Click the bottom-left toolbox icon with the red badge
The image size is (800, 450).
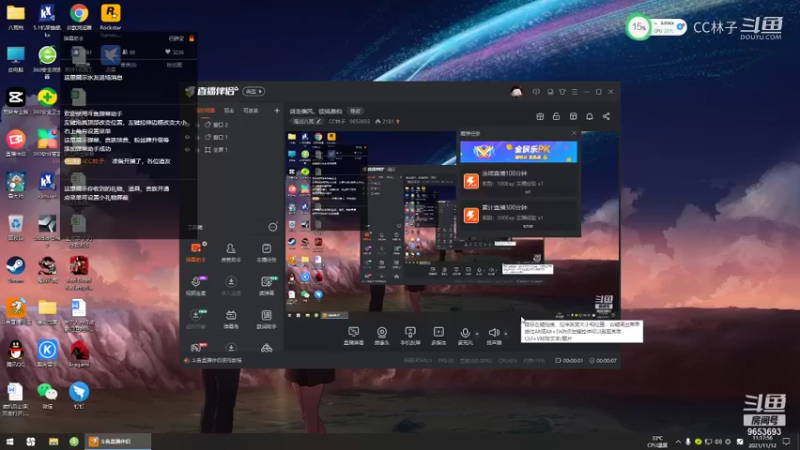tap(196, 348)
